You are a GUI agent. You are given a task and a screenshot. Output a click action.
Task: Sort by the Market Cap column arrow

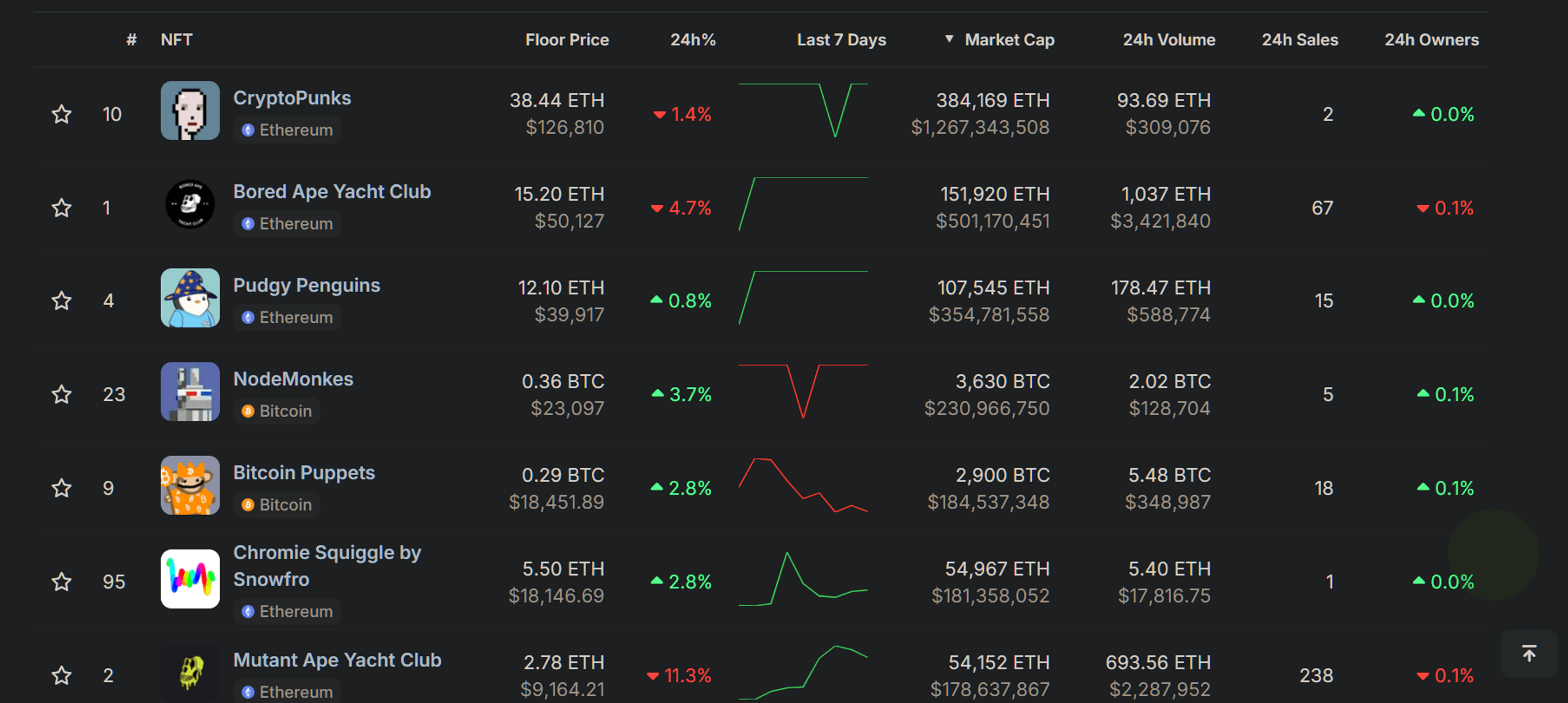pyautogui.click(x=949, y=39)
